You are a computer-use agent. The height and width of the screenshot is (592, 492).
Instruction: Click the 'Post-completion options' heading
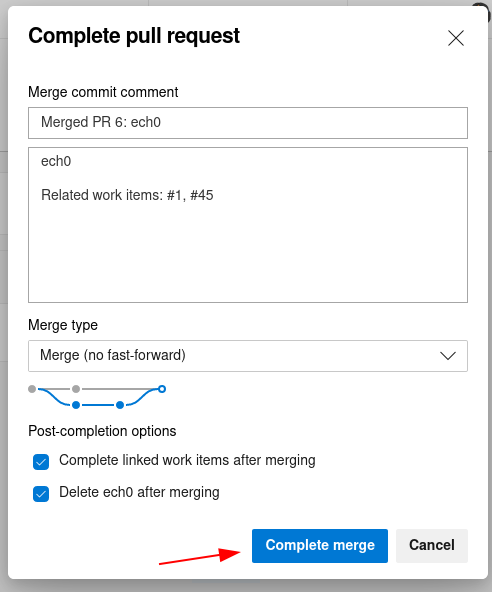pos(102,431)
